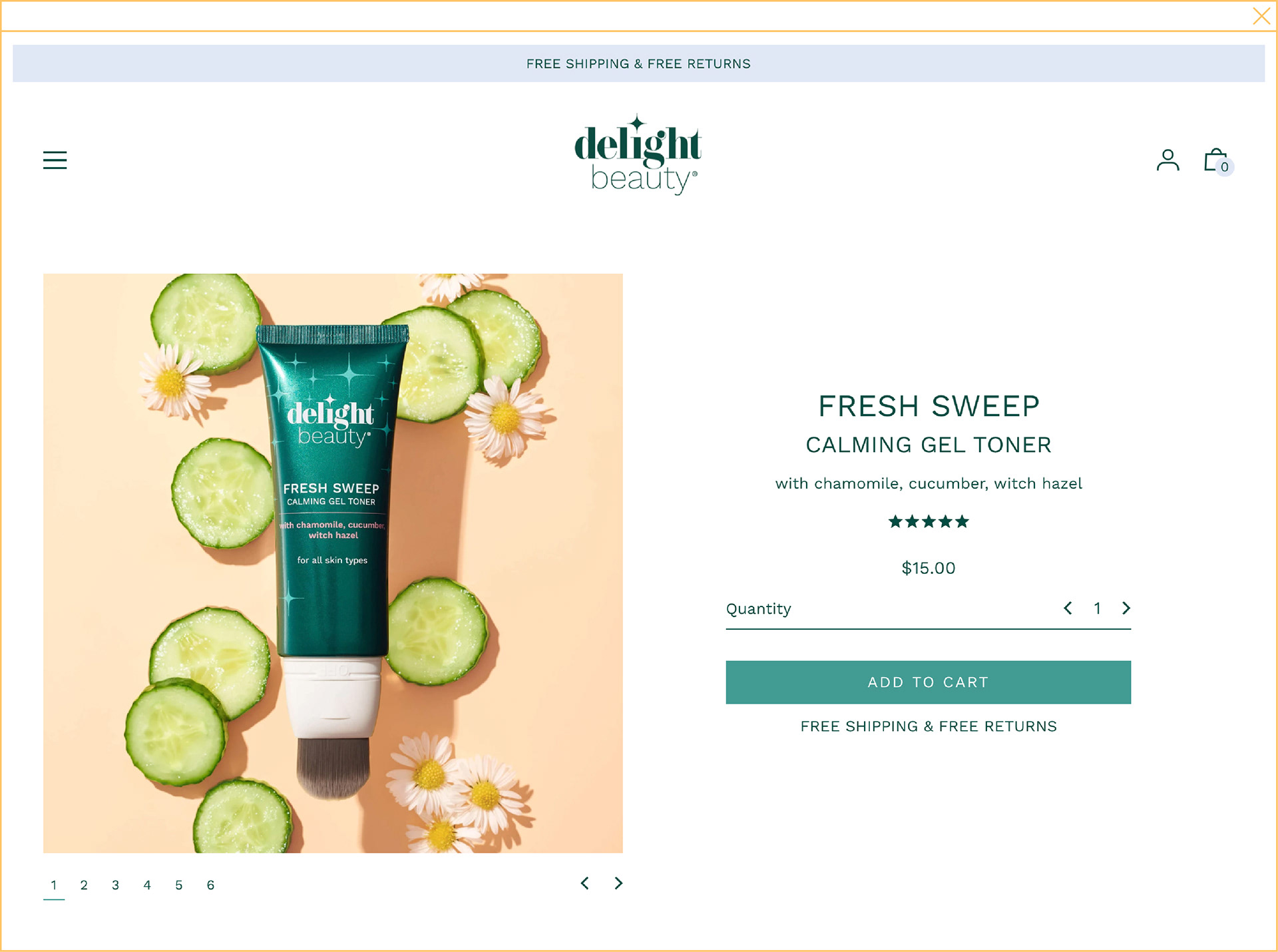This screenshot has width=1278, height=952.
Task: Close the overlay with the X icon
Action: (x=1261, y=16)
